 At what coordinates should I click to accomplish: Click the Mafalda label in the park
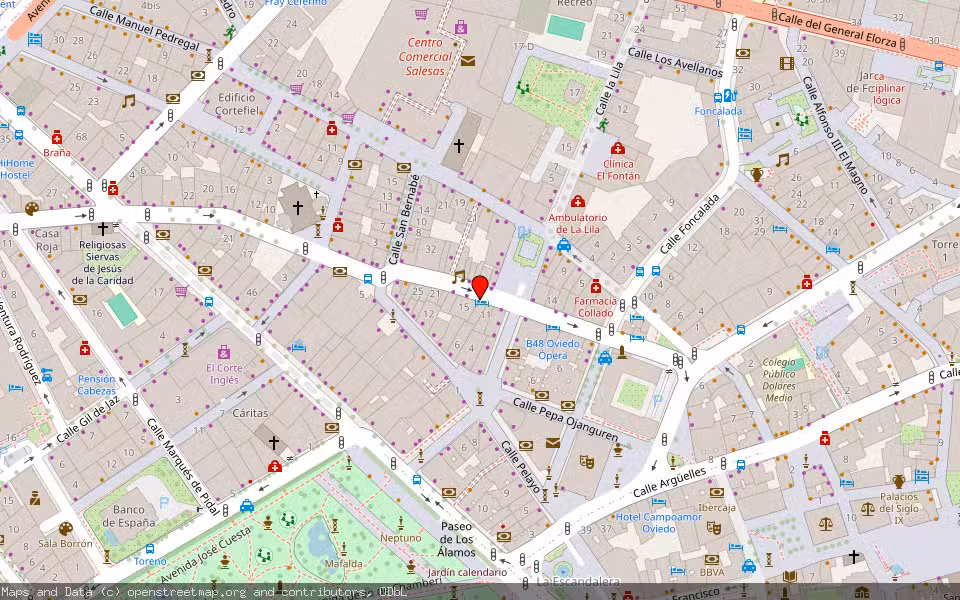tap(343, 563)
